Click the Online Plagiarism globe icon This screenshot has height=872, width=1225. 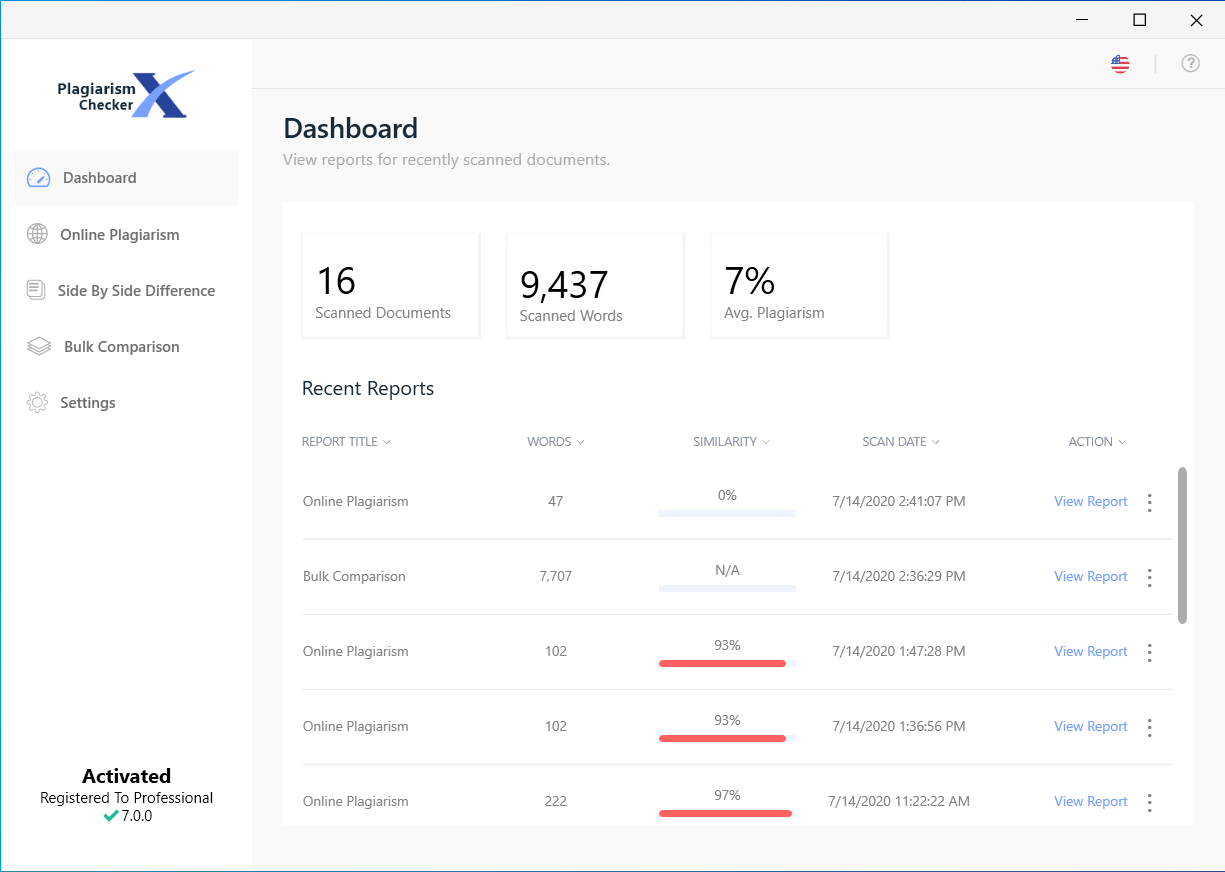point(37,234)
